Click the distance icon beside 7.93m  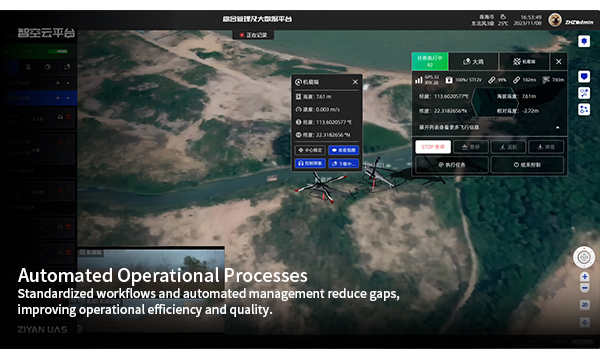[x=546, y=80]
